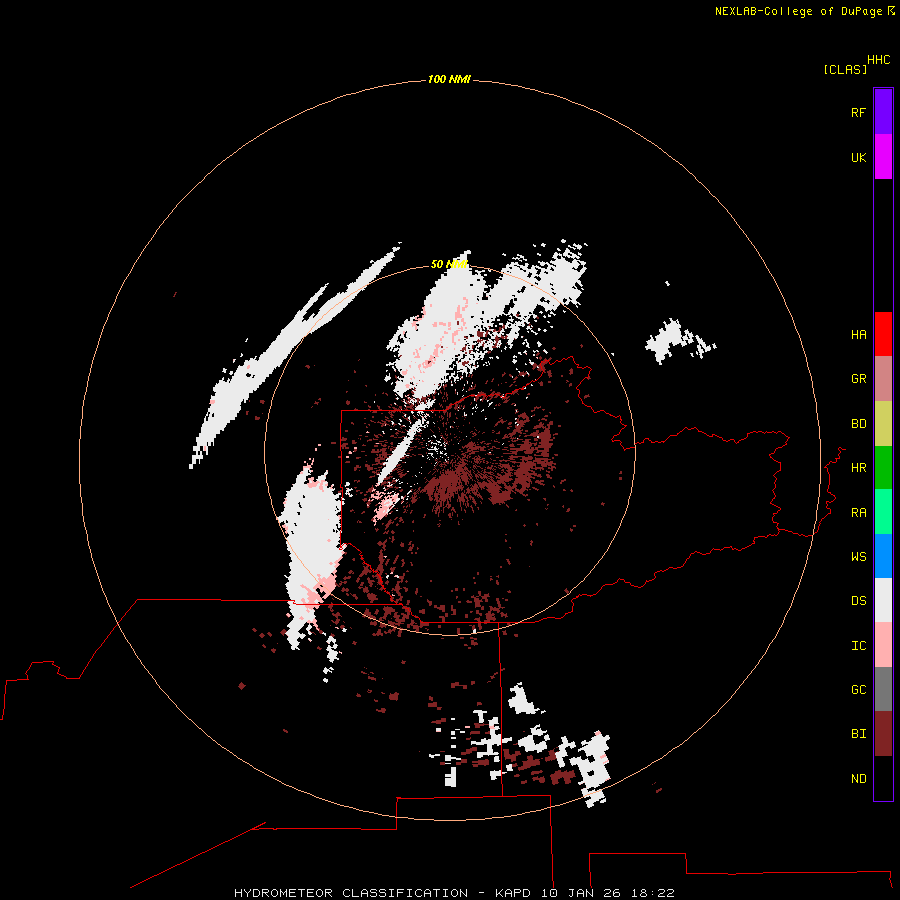Click the ND black legend swatch
Viewport: 900px width, 900px height.
(883, 778)
